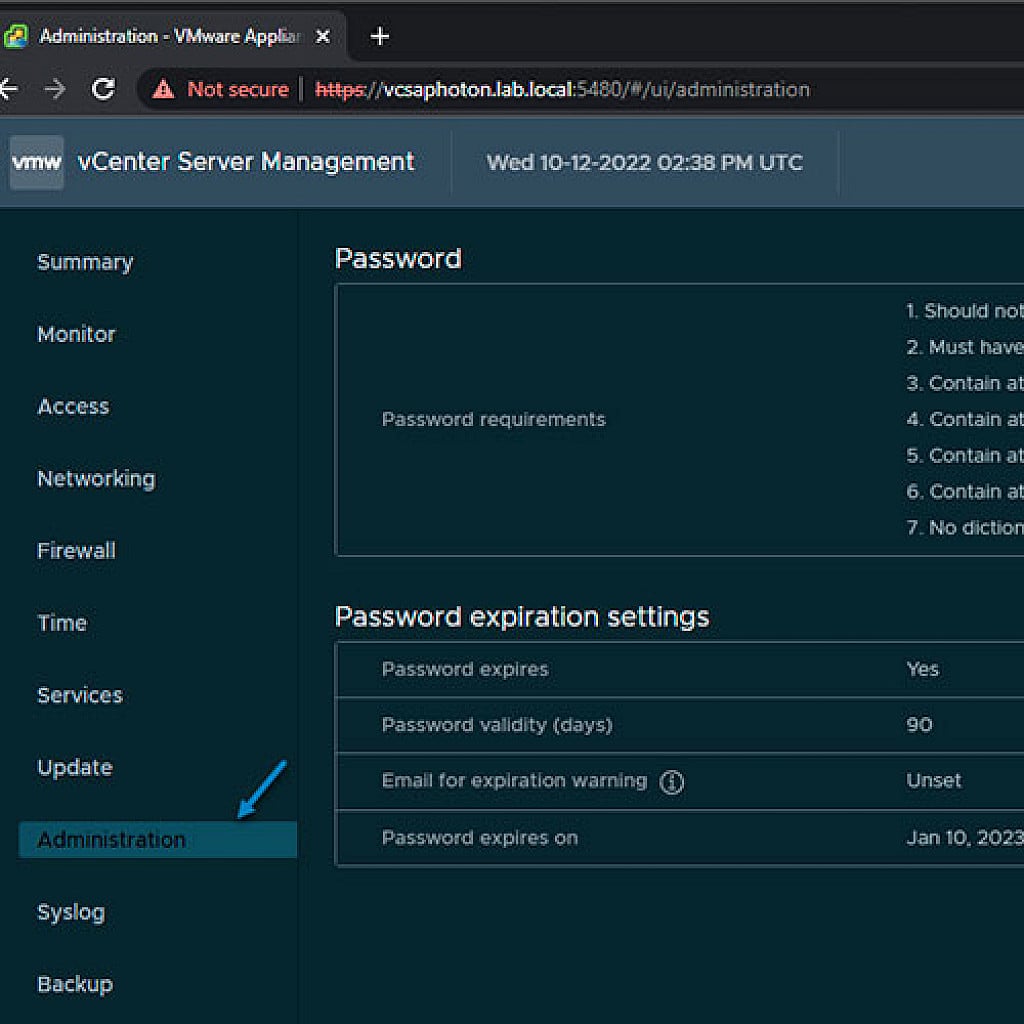Click the browser back arrow

point(8,88)
